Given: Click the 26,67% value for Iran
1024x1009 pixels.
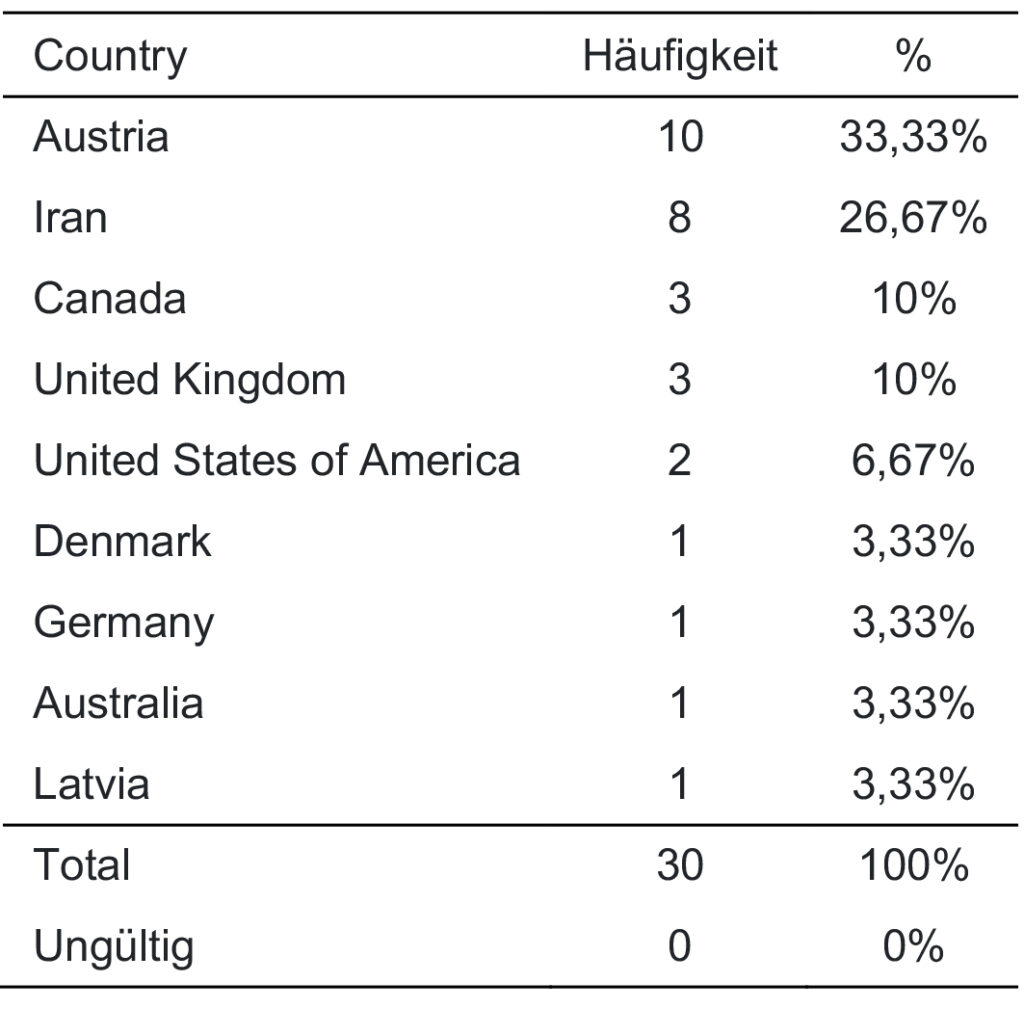Looking at the screenshot, I should point(913,219).
